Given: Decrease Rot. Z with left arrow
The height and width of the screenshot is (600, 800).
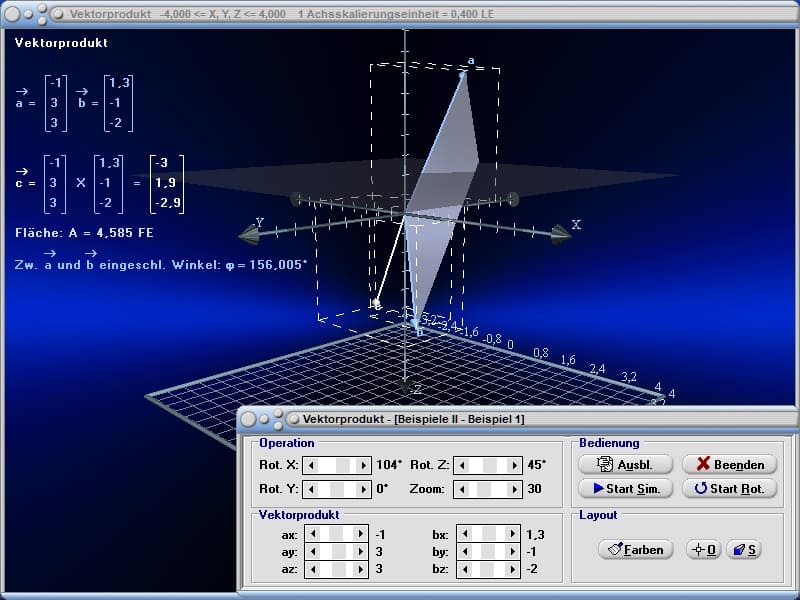Looking at the screenshot, I should tap(460, 465).
